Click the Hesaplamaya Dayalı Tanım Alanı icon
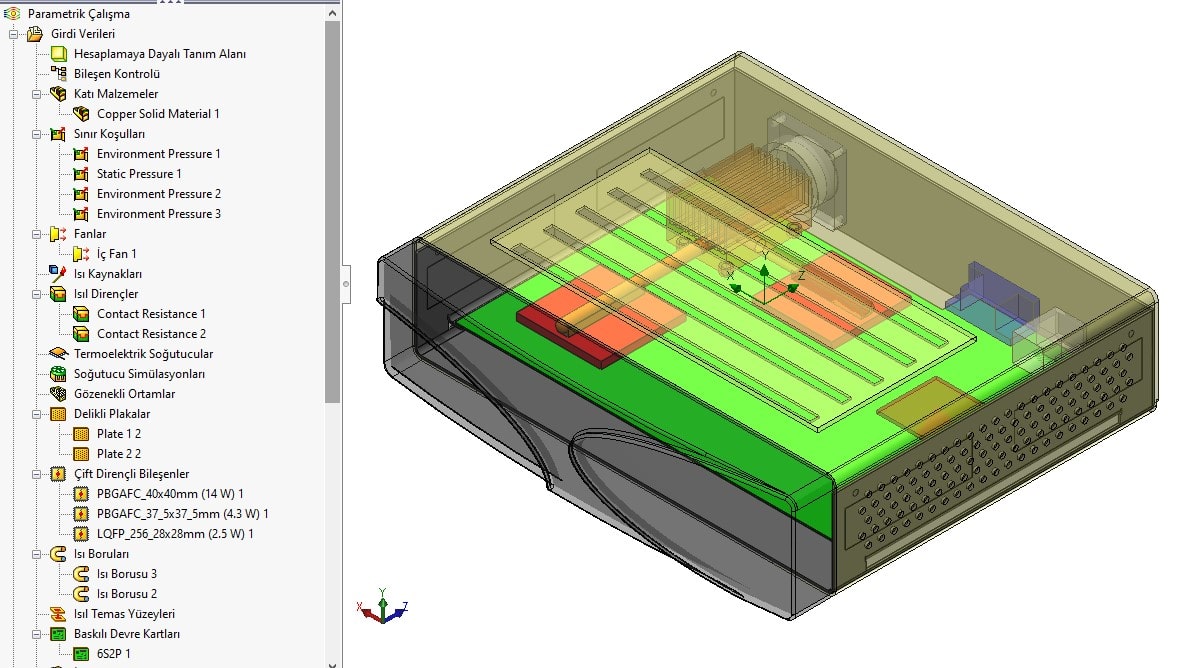1183x668 pixels. point(59,54)
